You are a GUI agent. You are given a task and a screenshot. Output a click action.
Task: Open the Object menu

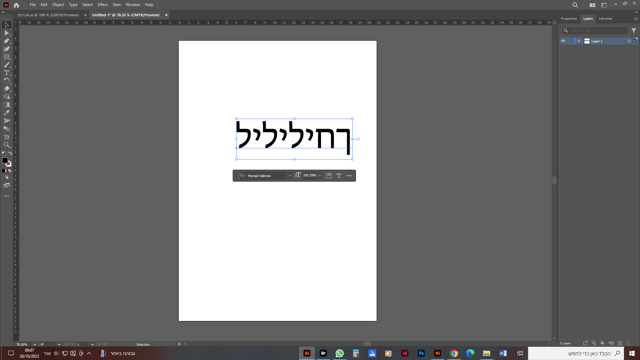(x=58, y=5)
